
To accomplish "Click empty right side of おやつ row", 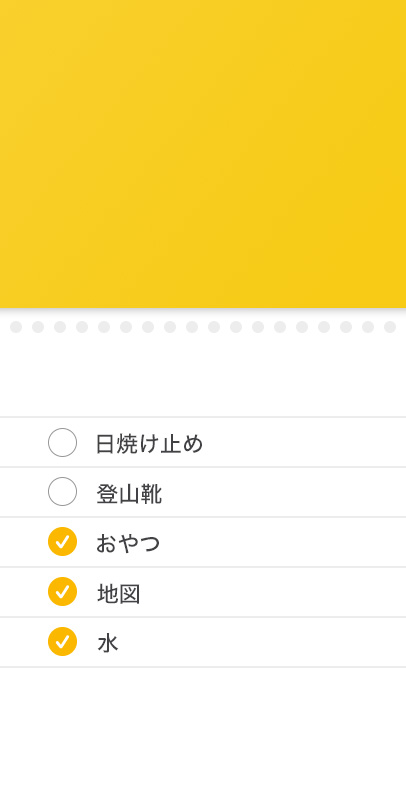I will [285, 542].
